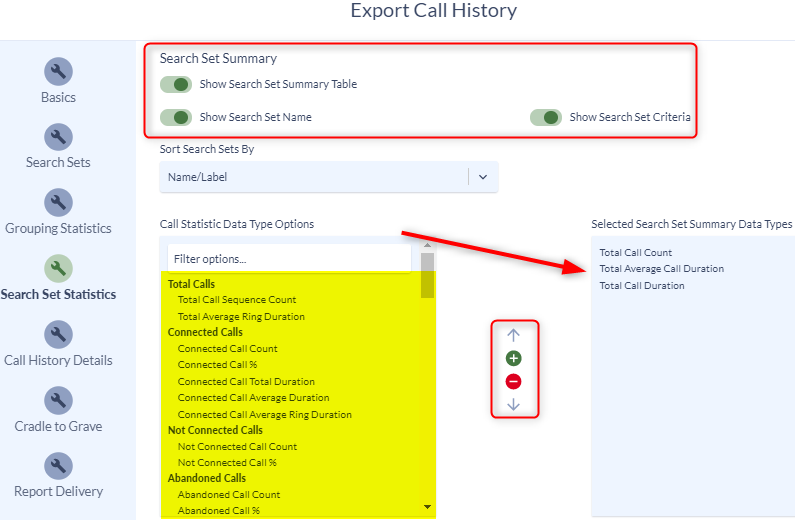Click the green plus add icon

[514, 358]
